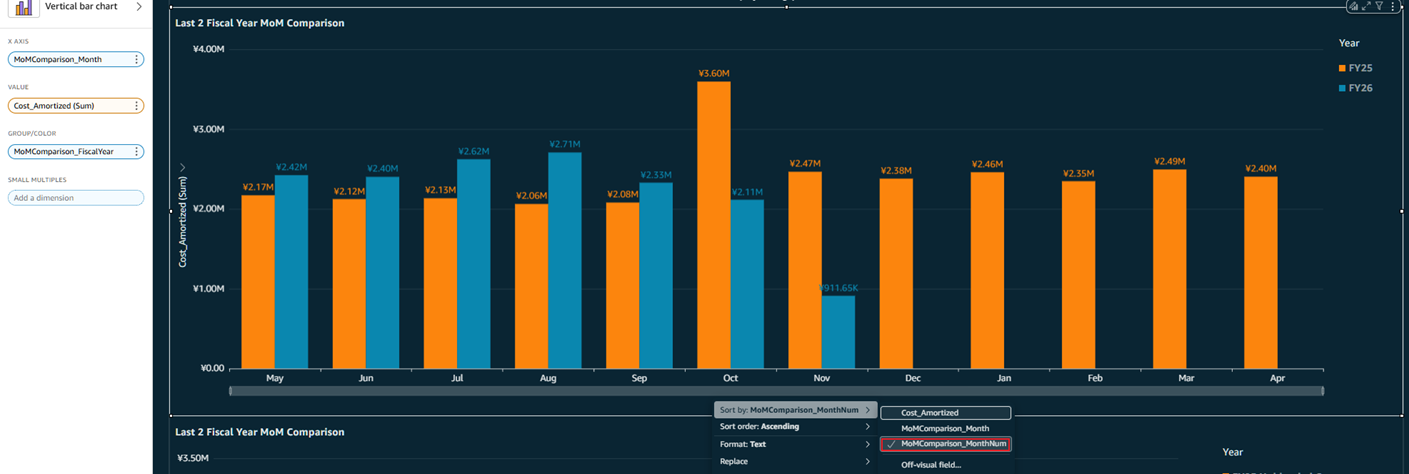Maximize the visual with the expand arrows icon
Viewport: 1409px width, 474px height.
[x=1366, y=6]
